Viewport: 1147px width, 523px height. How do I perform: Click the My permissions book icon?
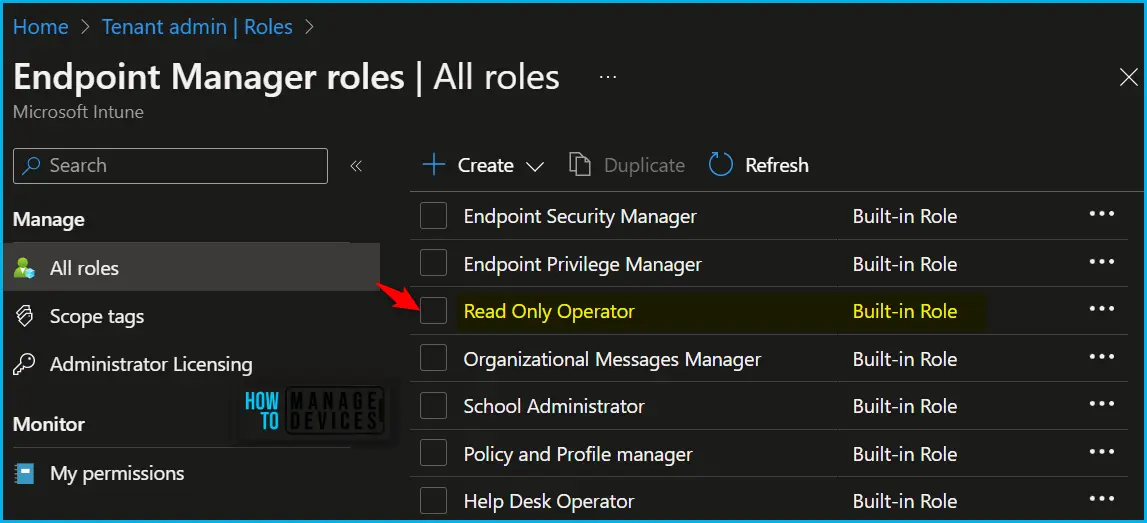[x=24, y=473]
